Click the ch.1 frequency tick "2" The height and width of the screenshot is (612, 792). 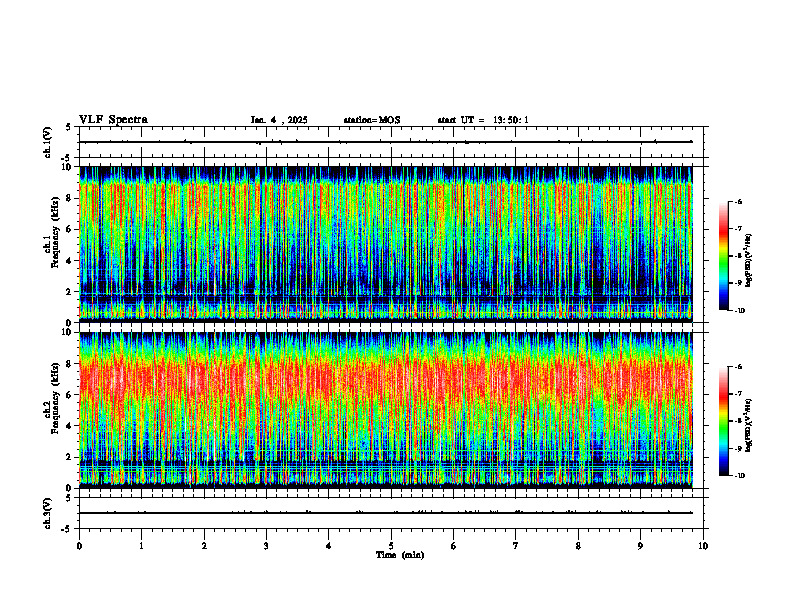coord(69,292)
